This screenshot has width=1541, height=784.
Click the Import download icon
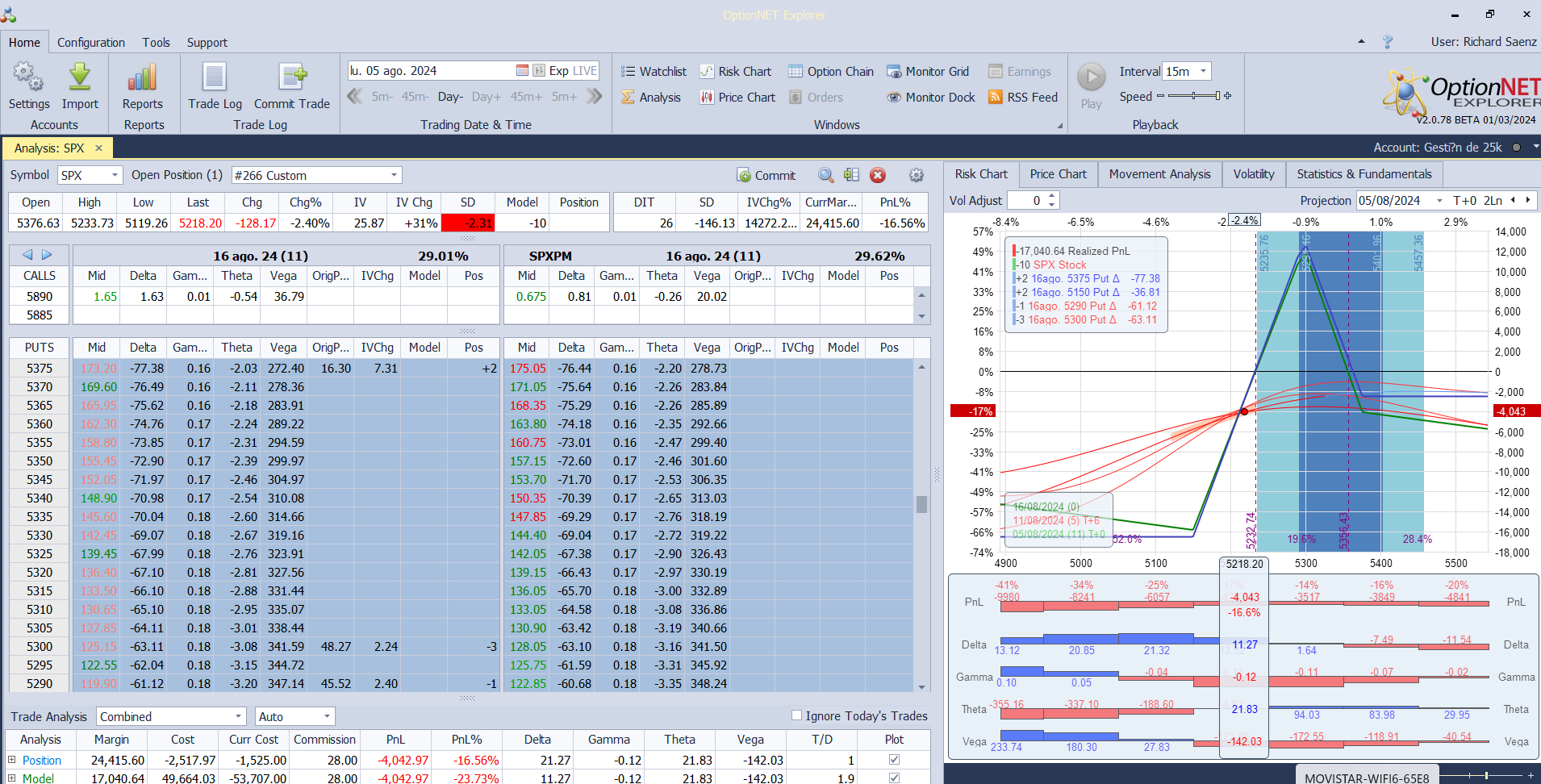(x=80, y=77)
